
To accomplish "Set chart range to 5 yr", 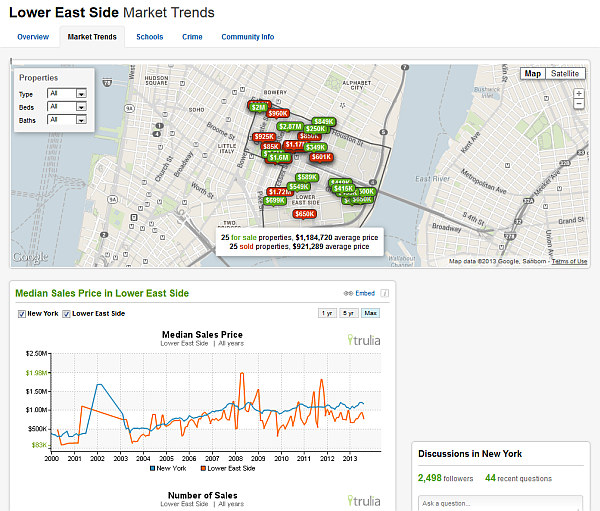I will (x=348, y=313).
